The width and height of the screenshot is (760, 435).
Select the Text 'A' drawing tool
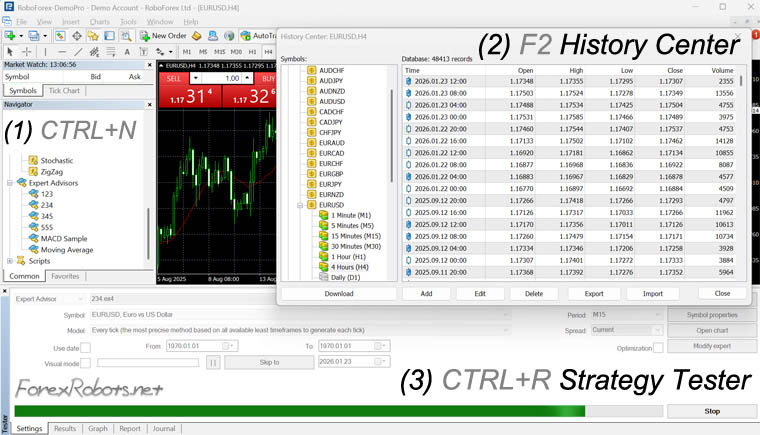(127, 51)
